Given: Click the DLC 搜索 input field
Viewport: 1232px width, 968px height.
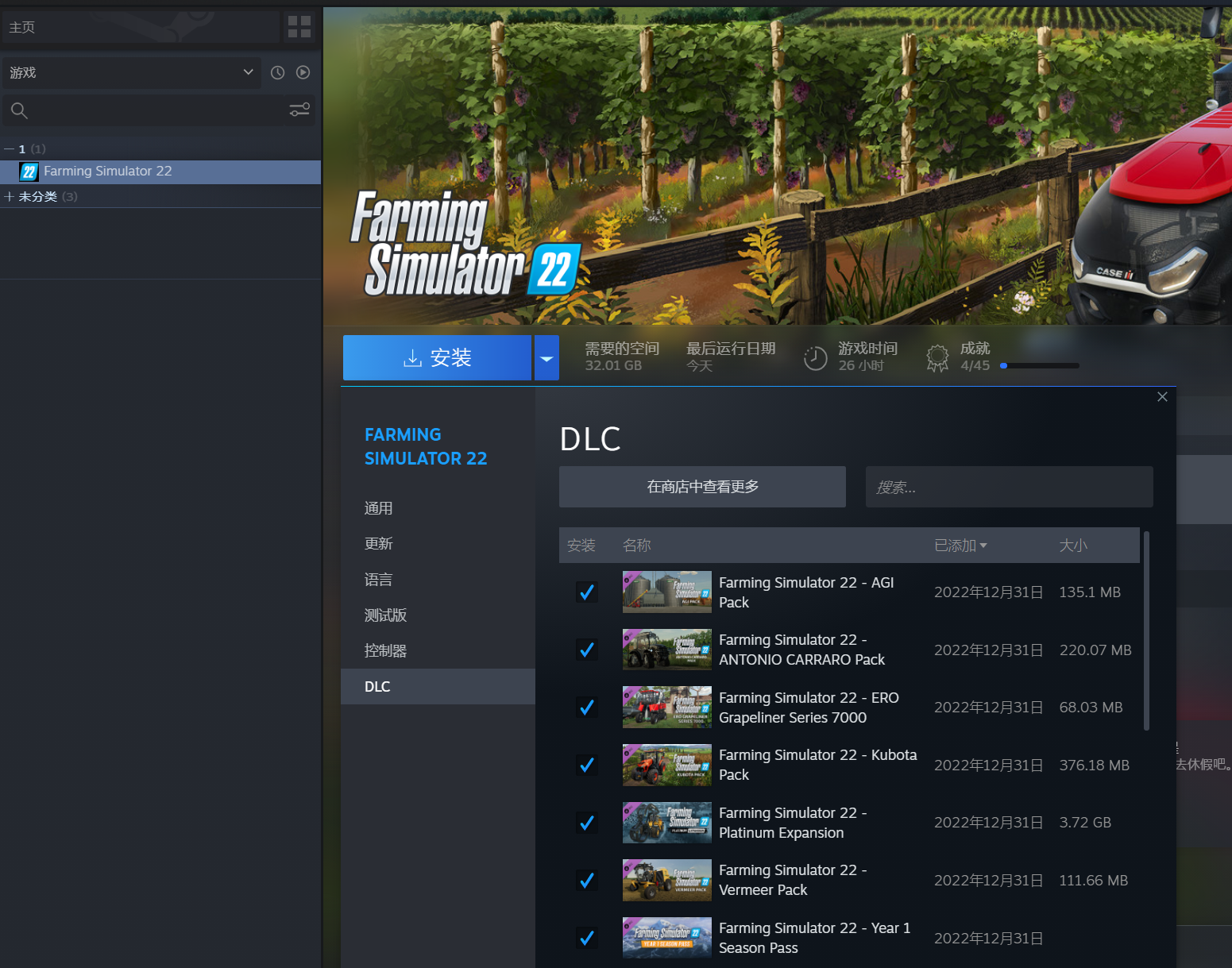Looking at the screenshot, I should coord(1009,487).
